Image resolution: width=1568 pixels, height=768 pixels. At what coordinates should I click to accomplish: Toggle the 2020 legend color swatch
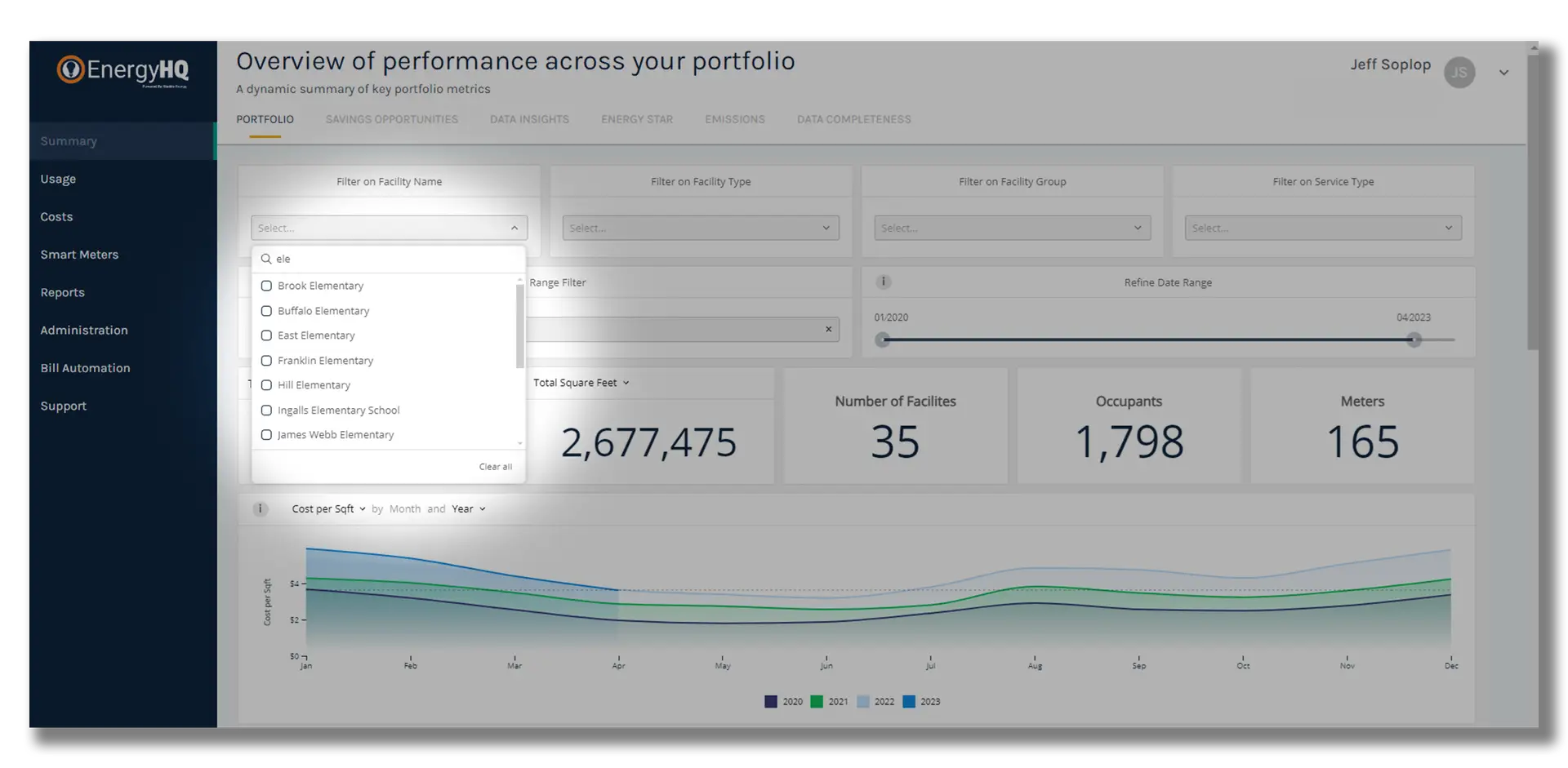pos(770,702)
